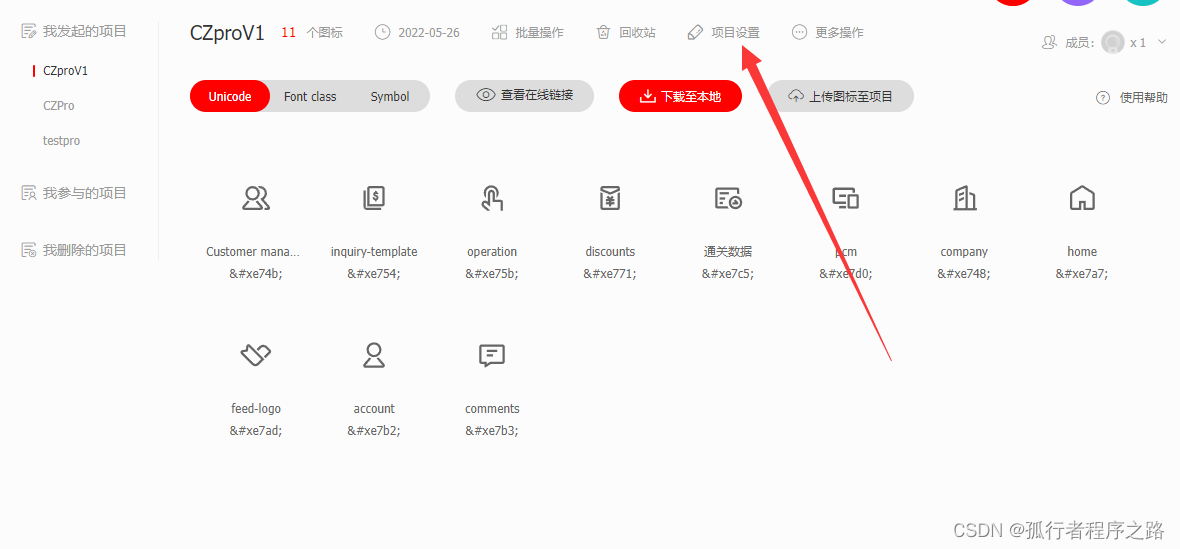Click the inquiry-template label
The image size is (1180, 549).
(x=374, y=252)
